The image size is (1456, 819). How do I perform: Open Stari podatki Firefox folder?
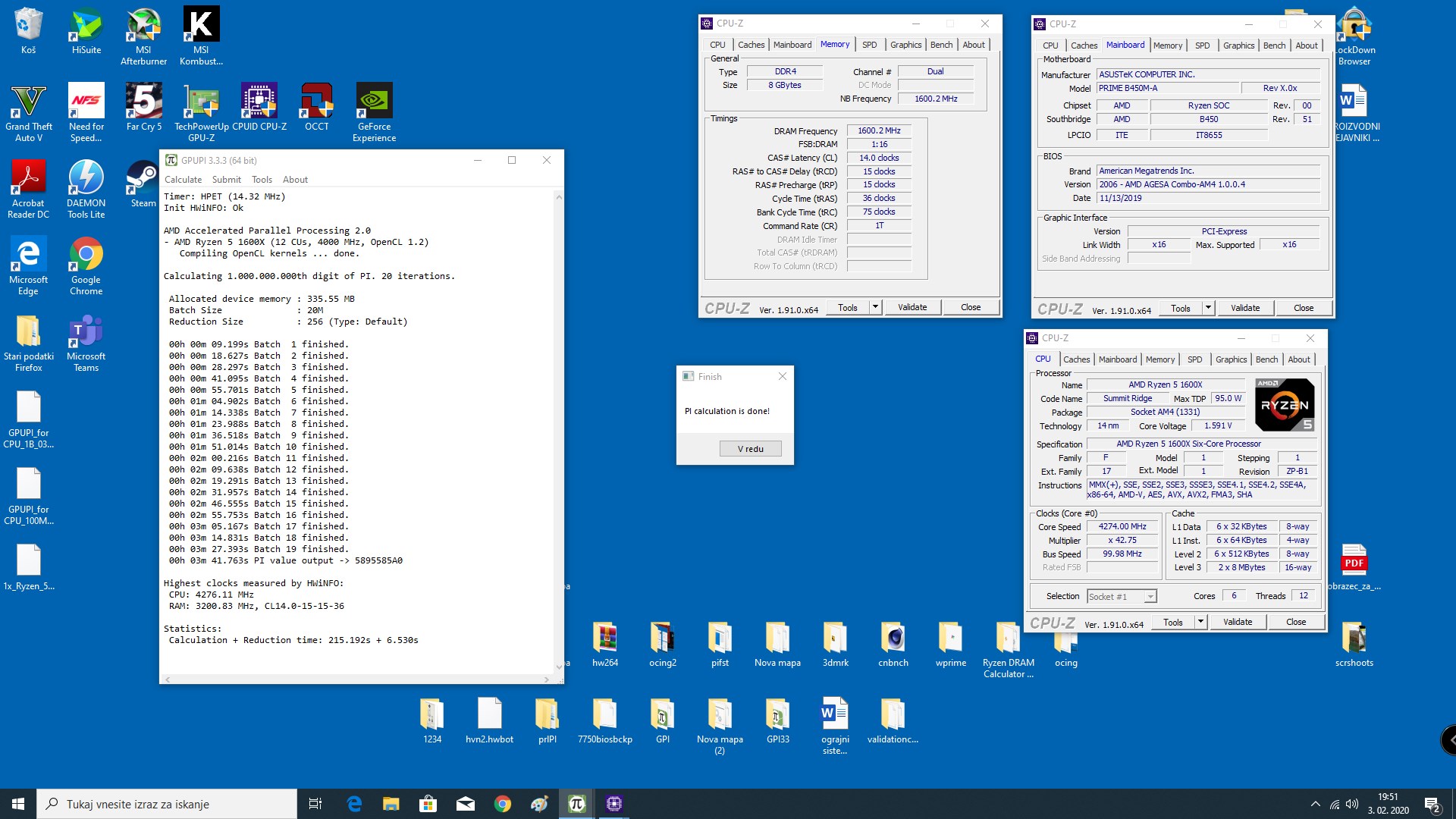click(28, 342)
